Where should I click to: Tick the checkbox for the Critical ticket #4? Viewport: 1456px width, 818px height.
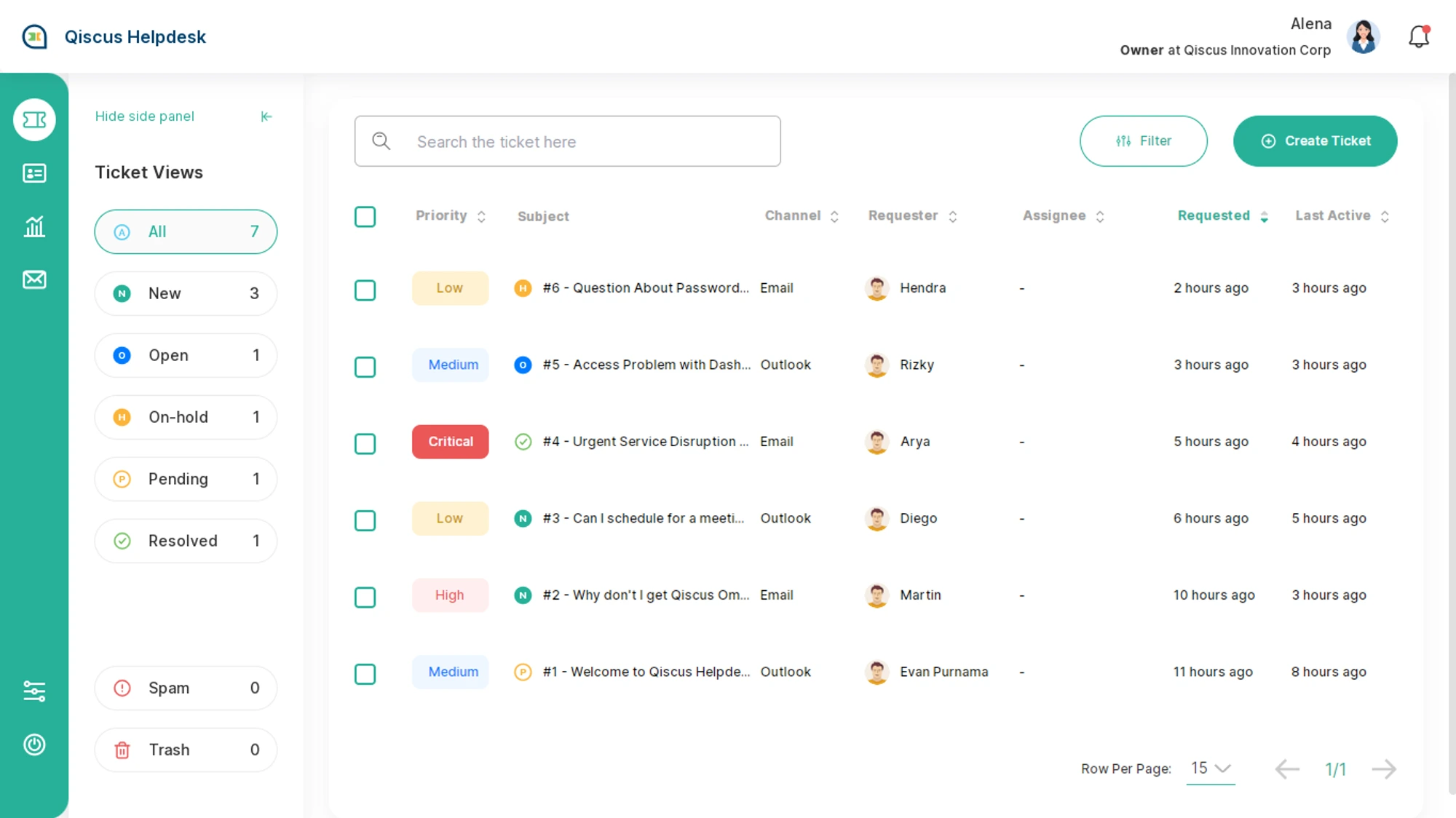[365, 444]
